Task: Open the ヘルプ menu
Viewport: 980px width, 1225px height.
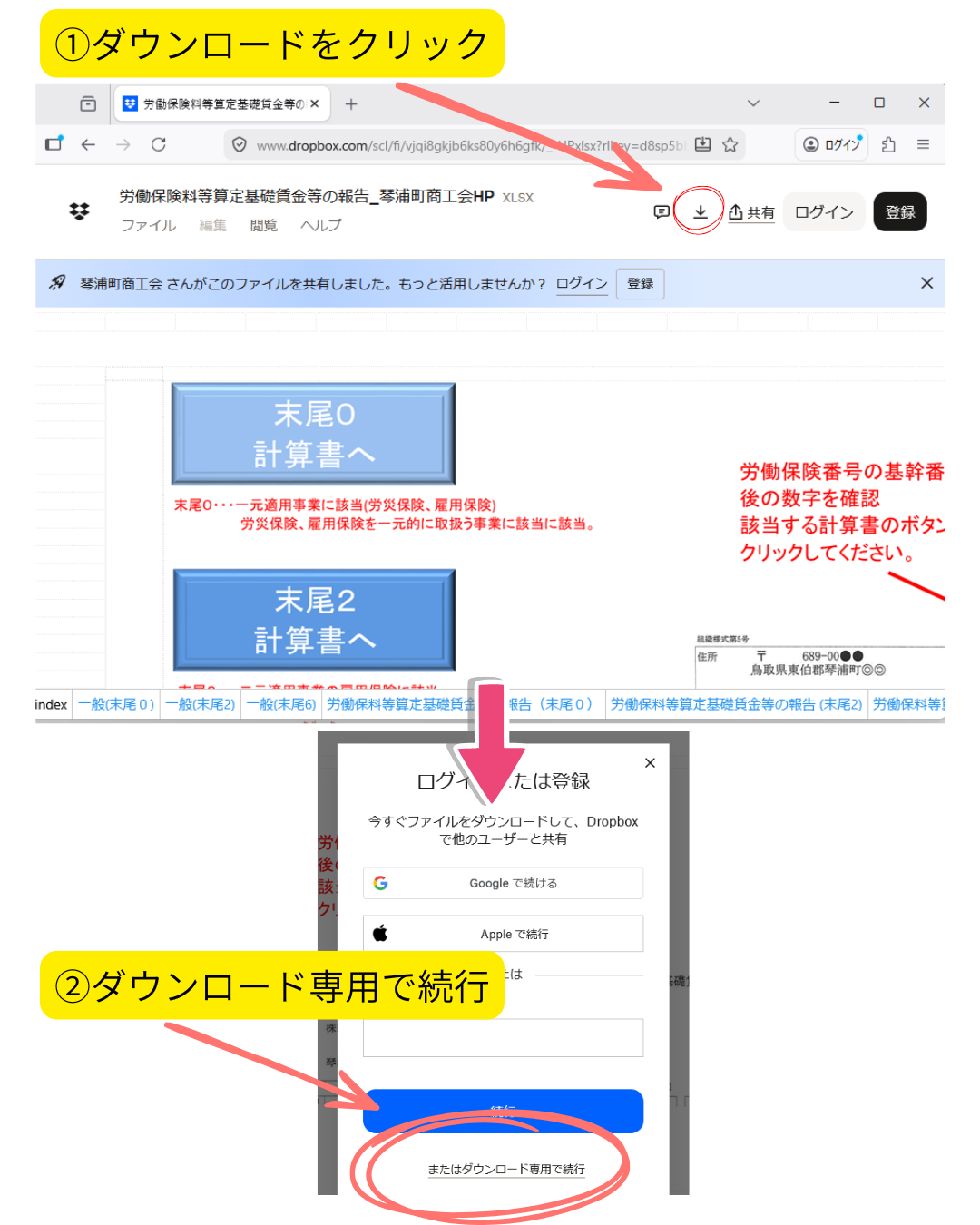Action: pos(321,225)
